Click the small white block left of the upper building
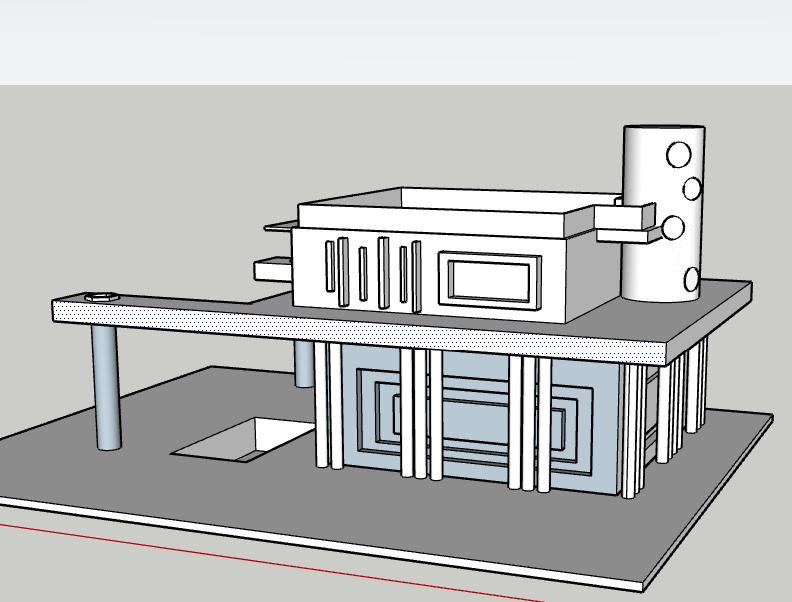The image size is (792, 602). pos(272,270)
